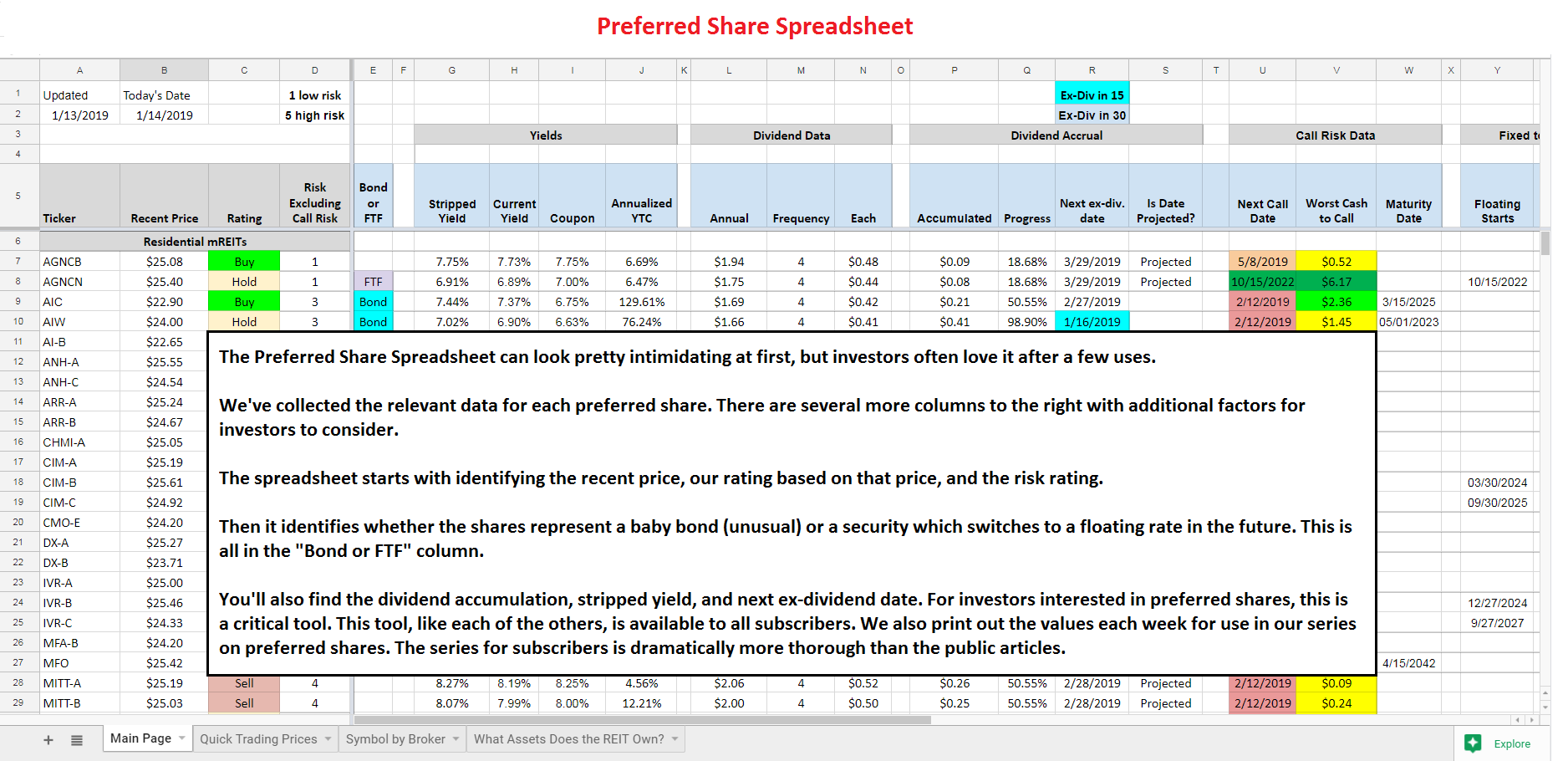Switch to the Quick Trading Prices sheet
Image resolution: width=1568 pixels, height=761 pixels.
[259, 738]
